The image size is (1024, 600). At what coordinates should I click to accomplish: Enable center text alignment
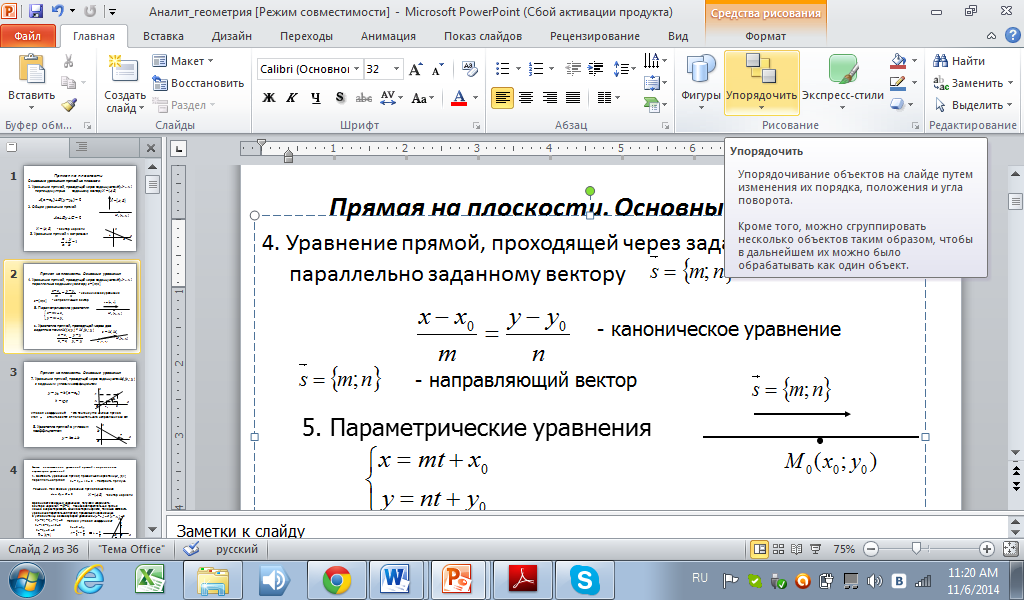coord(525,97)
